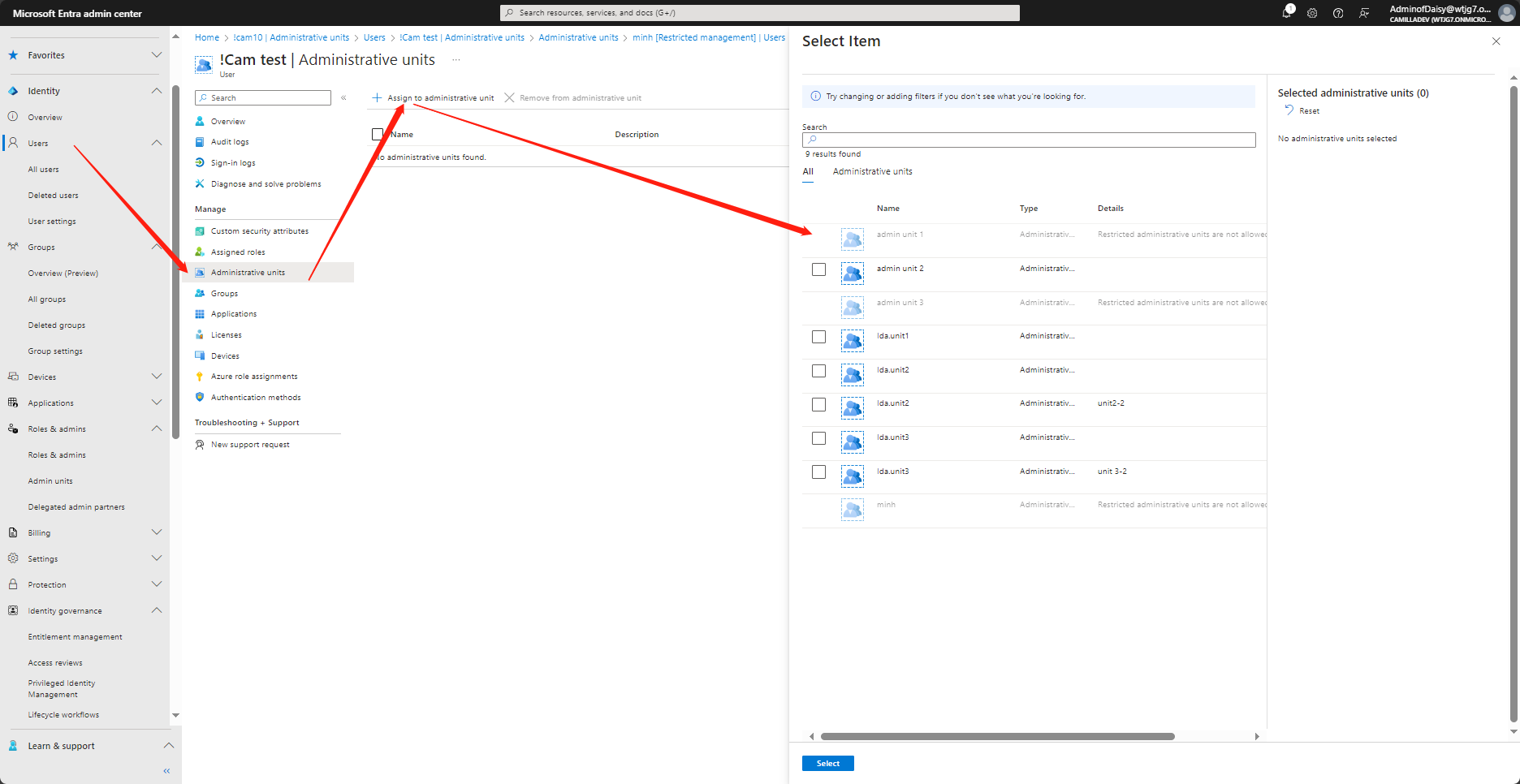Open Licenses under Manage
Screen dimensions: 1520x784
click(x=226, y=334)
